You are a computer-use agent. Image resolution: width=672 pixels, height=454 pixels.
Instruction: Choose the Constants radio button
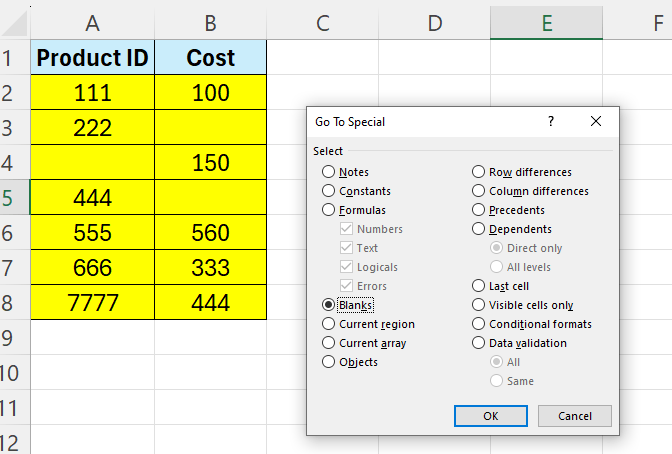click(328, 191)
